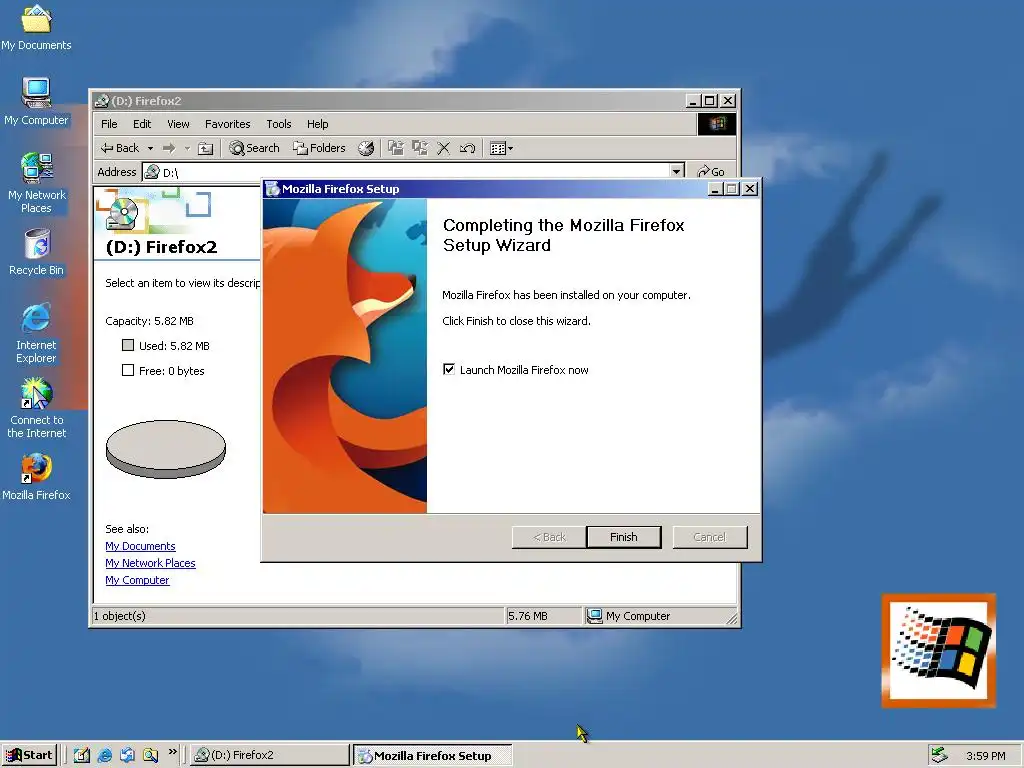Click the My Computer link under See also
The width and height of the screenshot is (1024, 768).
click(x=137, y=580)
